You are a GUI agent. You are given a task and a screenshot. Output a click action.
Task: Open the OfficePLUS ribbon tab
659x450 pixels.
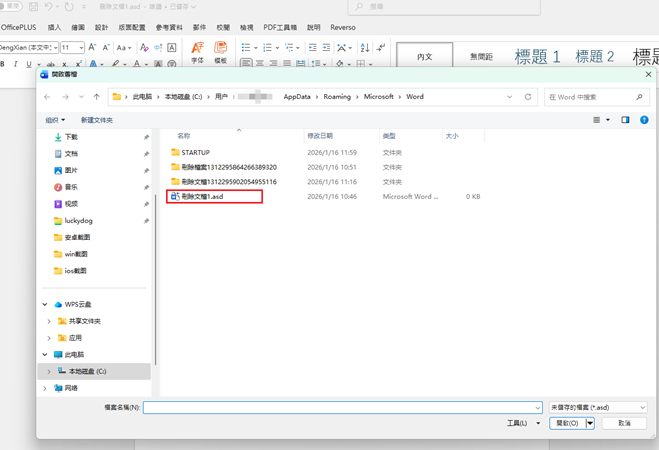[18, 27]
